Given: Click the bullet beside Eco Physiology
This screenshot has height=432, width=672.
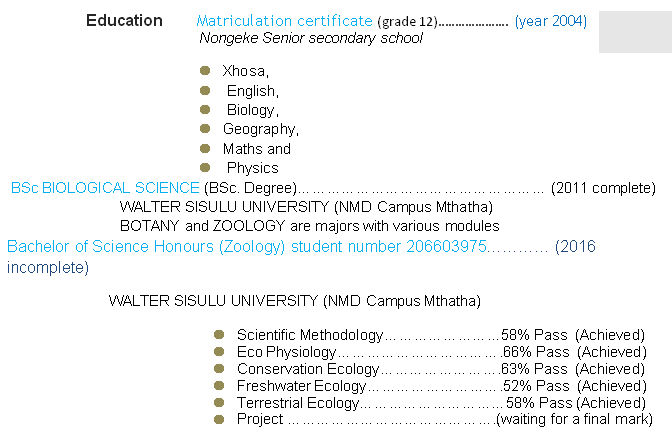Looking at the screenshot, I should [x=219, y=351].
